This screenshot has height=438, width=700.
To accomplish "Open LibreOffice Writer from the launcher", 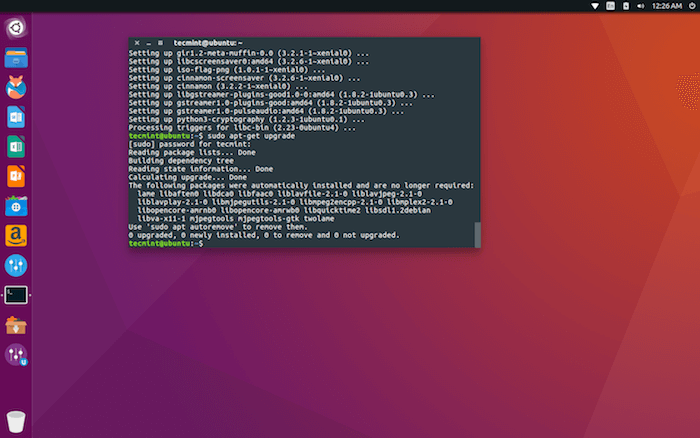I will 16,117.
